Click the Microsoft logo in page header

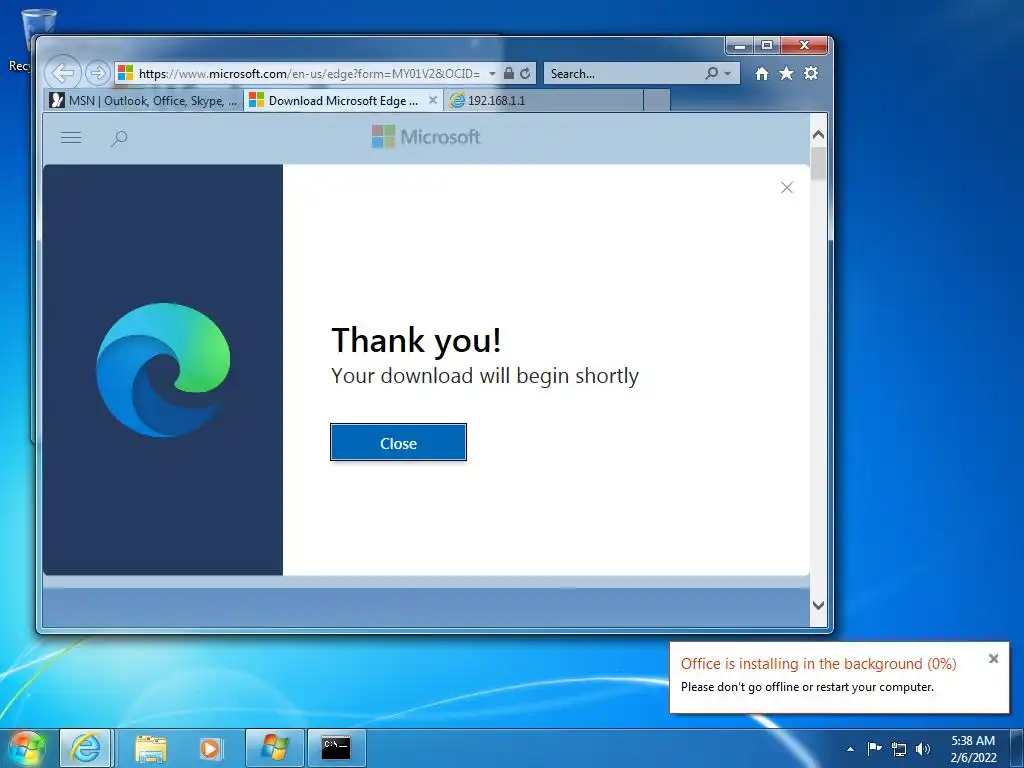[426, 137]
